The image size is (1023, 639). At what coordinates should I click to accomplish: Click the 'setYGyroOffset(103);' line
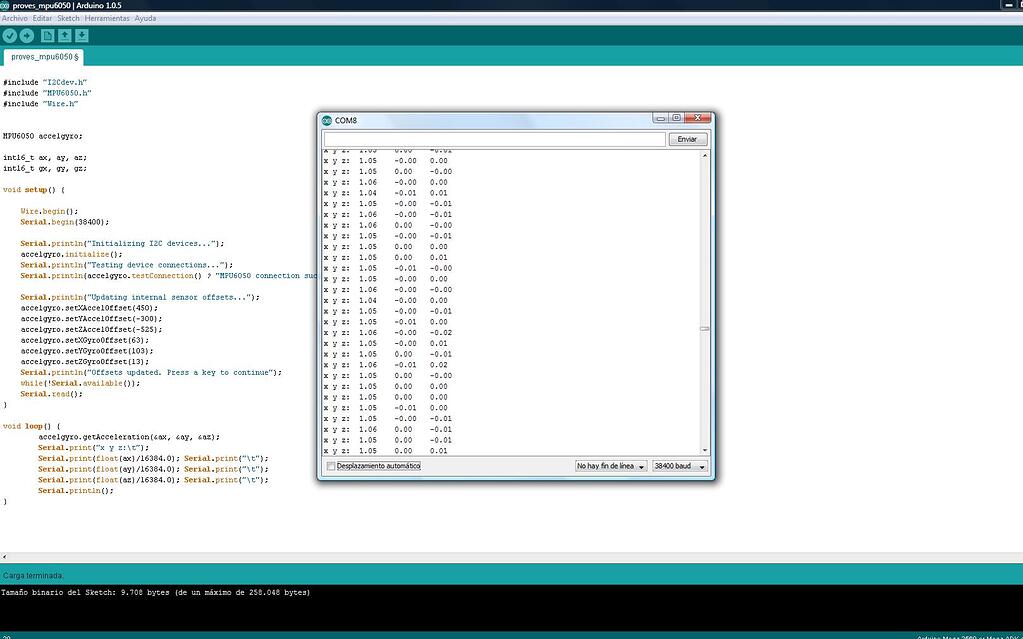point(87,351)
